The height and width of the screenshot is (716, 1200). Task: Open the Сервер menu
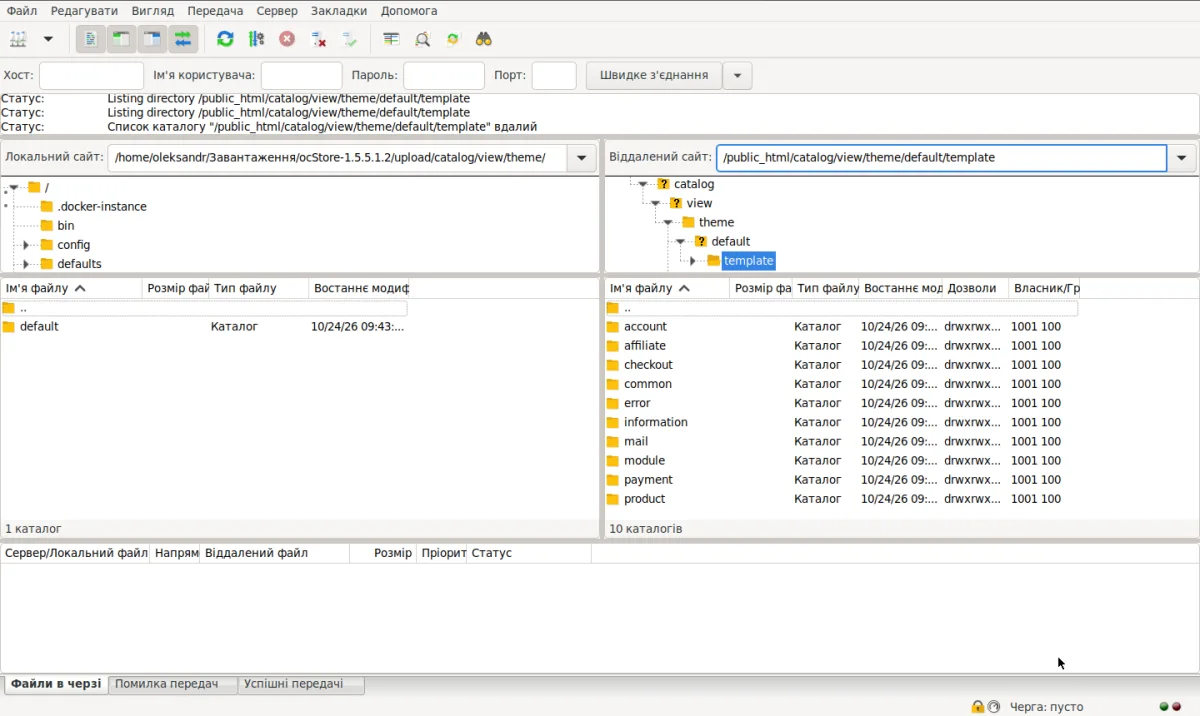[x=277, y=11]
